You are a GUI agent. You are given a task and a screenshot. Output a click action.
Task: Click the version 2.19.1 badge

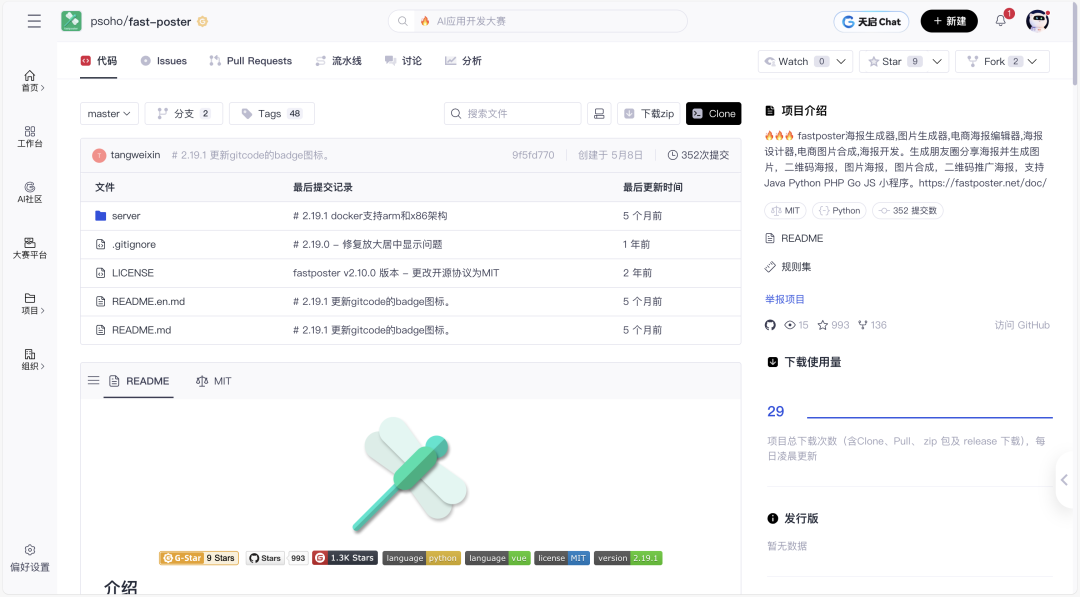point(628,558)
